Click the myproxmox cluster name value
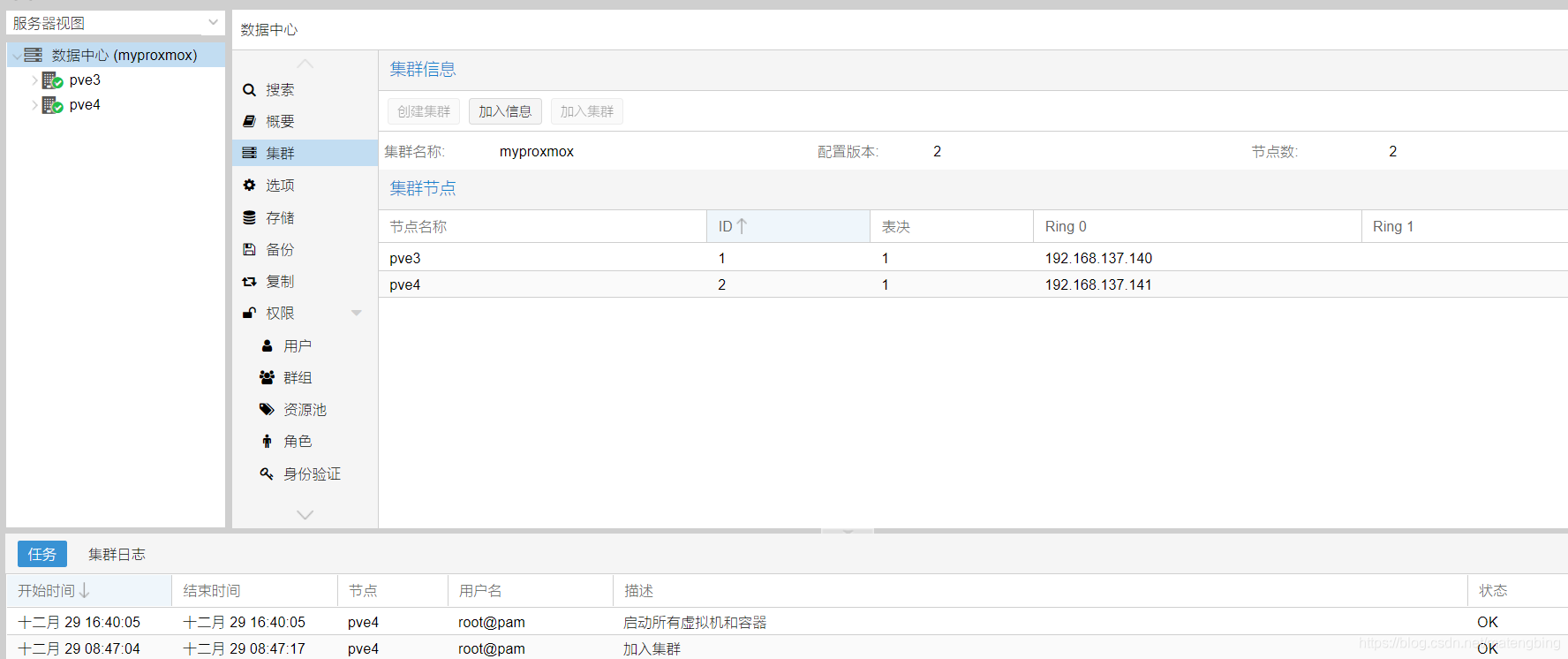The height and width of the screenshot is (659, 1568). tap(537, 152)
